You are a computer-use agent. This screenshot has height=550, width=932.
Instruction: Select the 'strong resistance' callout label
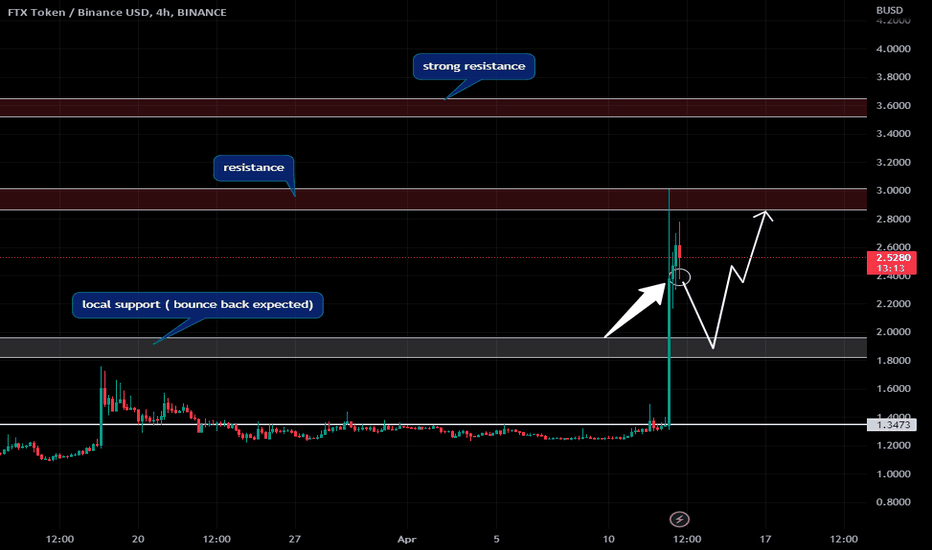(474, 67)
